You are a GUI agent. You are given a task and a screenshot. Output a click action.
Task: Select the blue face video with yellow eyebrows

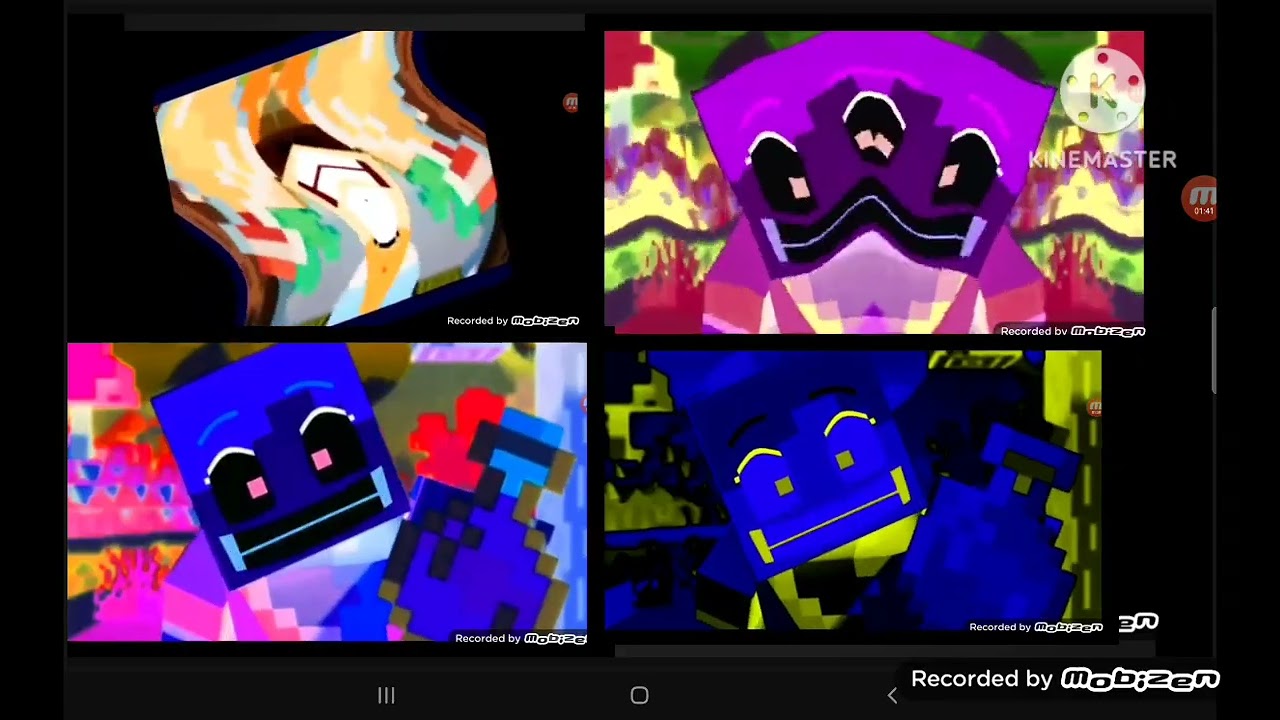pyautogui.click(x=853, y=490)
